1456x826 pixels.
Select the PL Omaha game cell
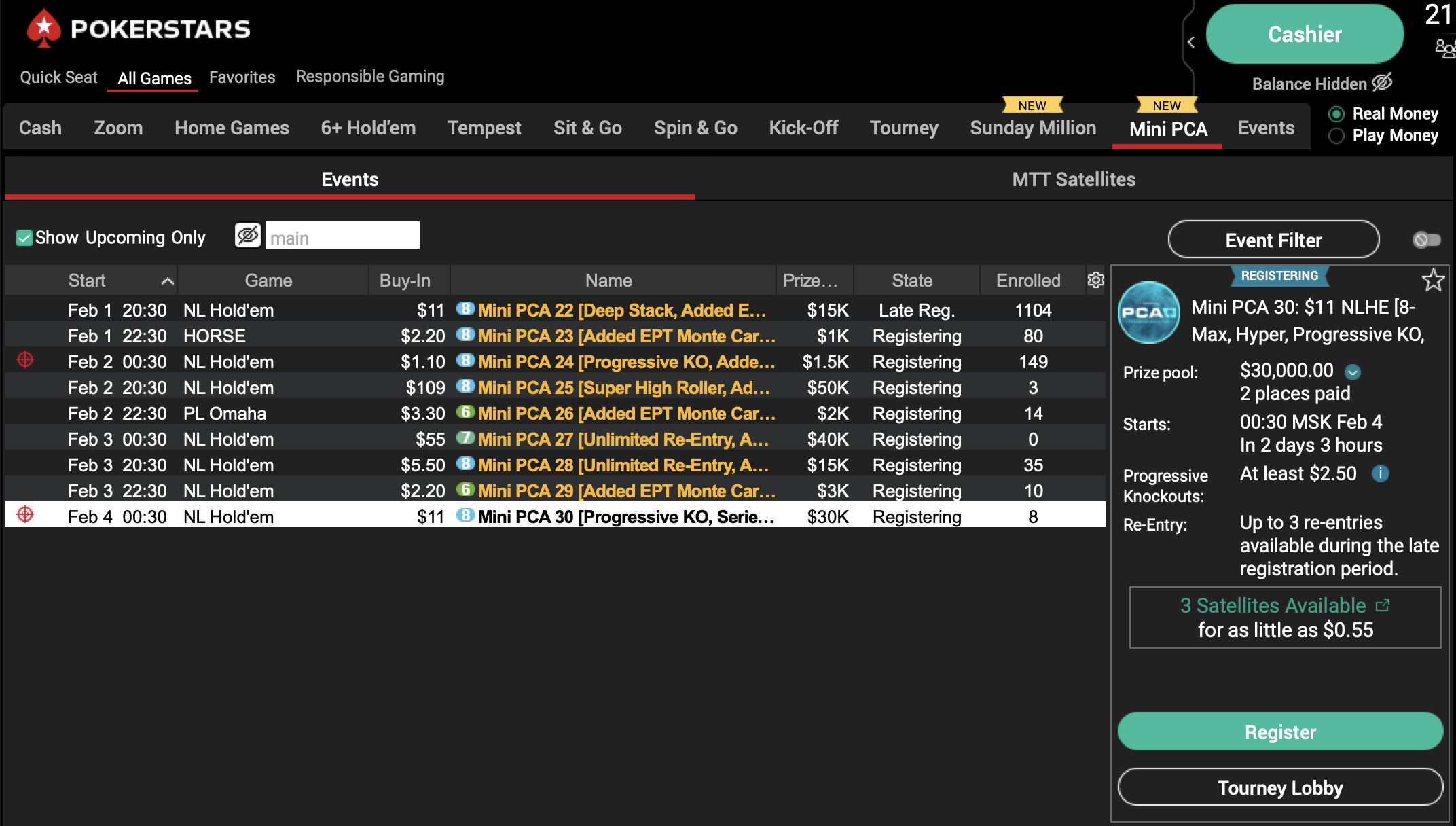225,413
